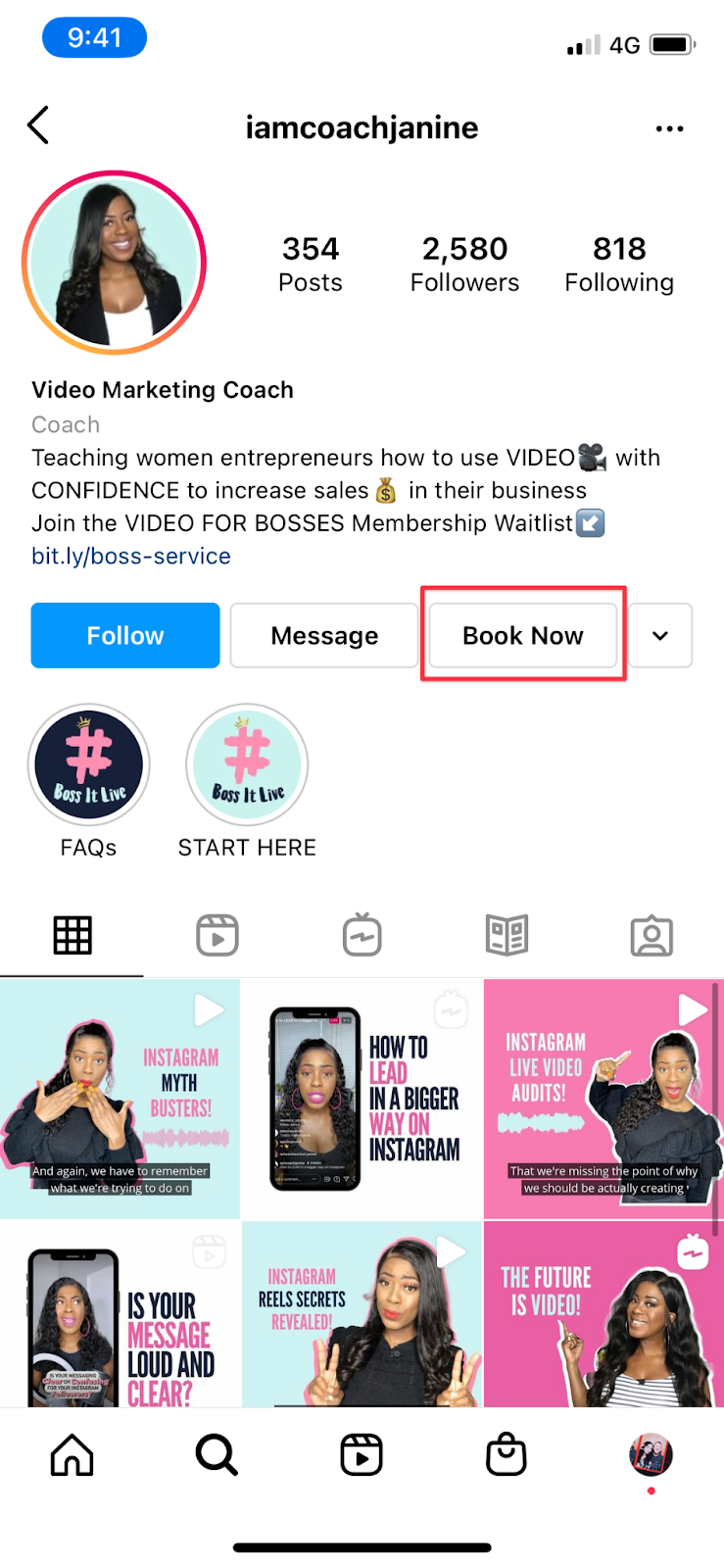Viewport: 724px width, 1568px height.
Task: Switch to the tagged photos tab
Action: 652,936
